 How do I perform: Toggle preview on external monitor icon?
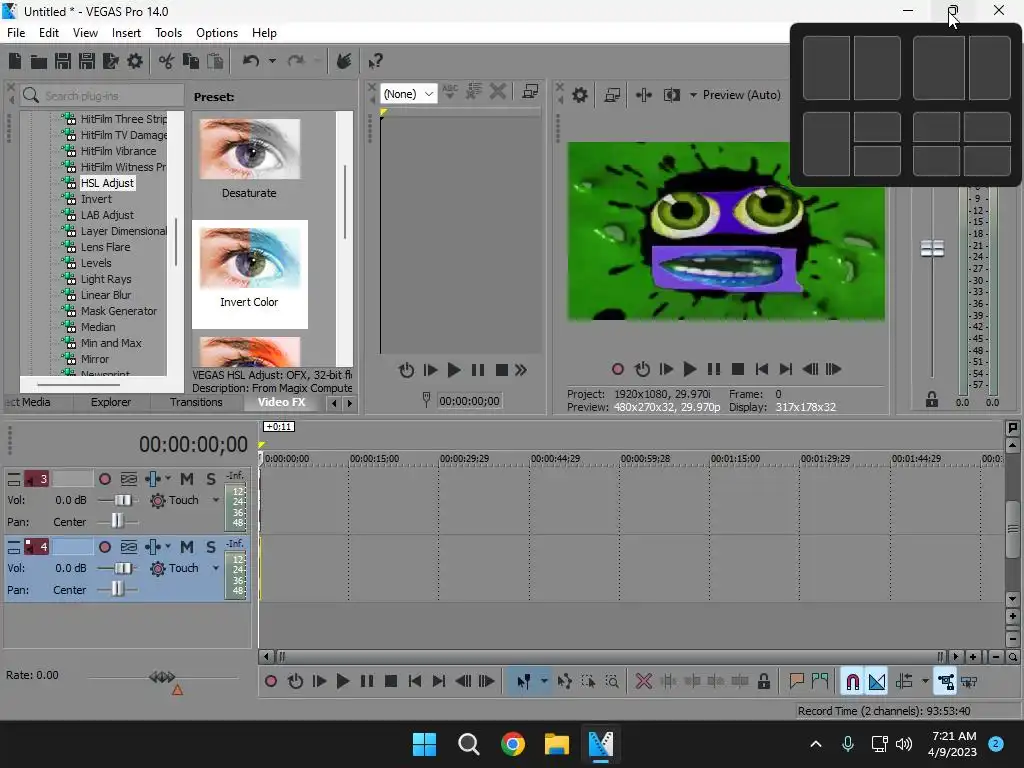pyautogui.click(x=612, y=95)
